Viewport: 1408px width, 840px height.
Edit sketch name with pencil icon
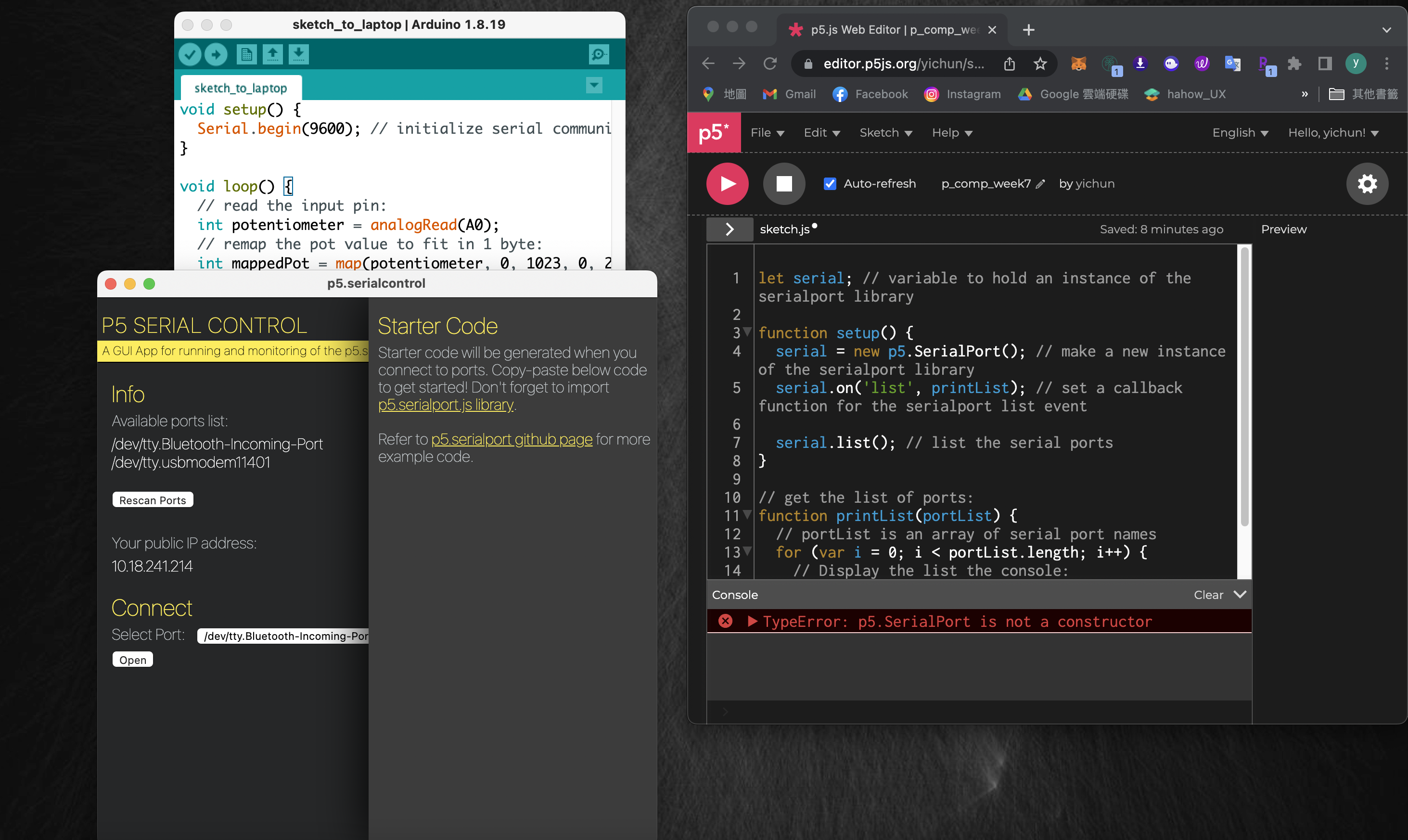click(1040, 184)
